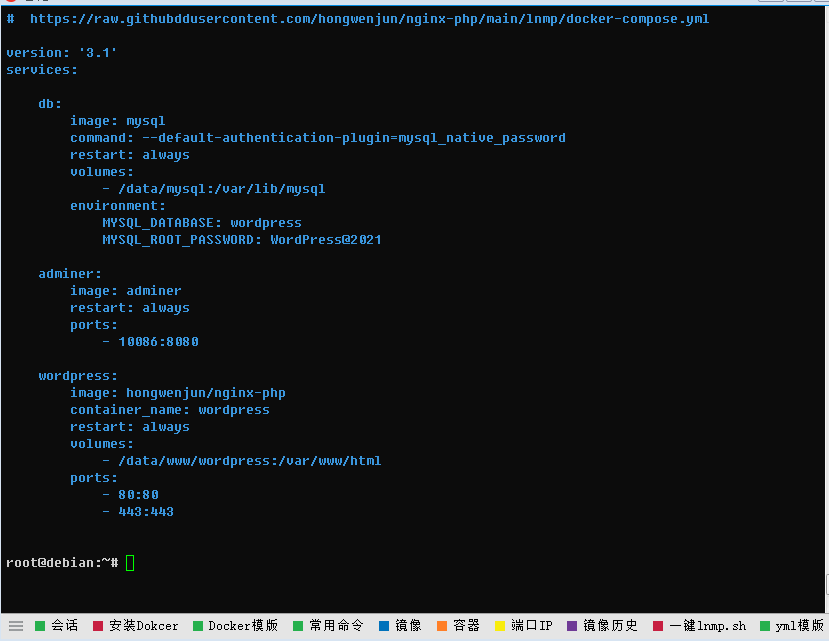Click the container_name: wordpress line
This screenshot has height=641, width=829.
coord(169,410)
